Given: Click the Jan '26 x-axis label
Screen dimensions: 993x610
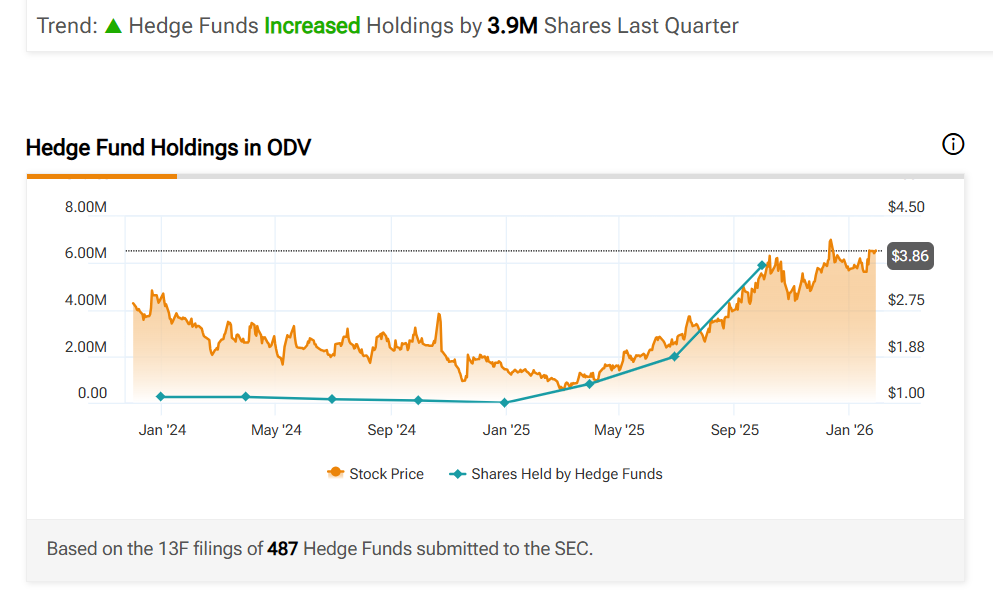Looking at the screenshot, I should tap(849, 430).
